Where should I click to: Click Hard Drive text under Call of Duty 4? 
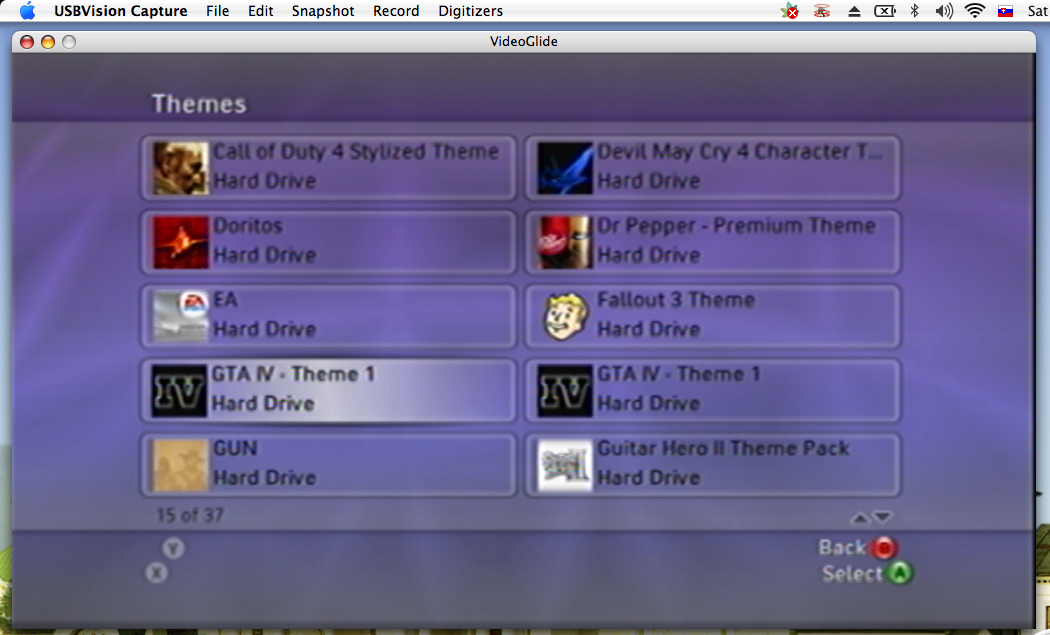265,181
